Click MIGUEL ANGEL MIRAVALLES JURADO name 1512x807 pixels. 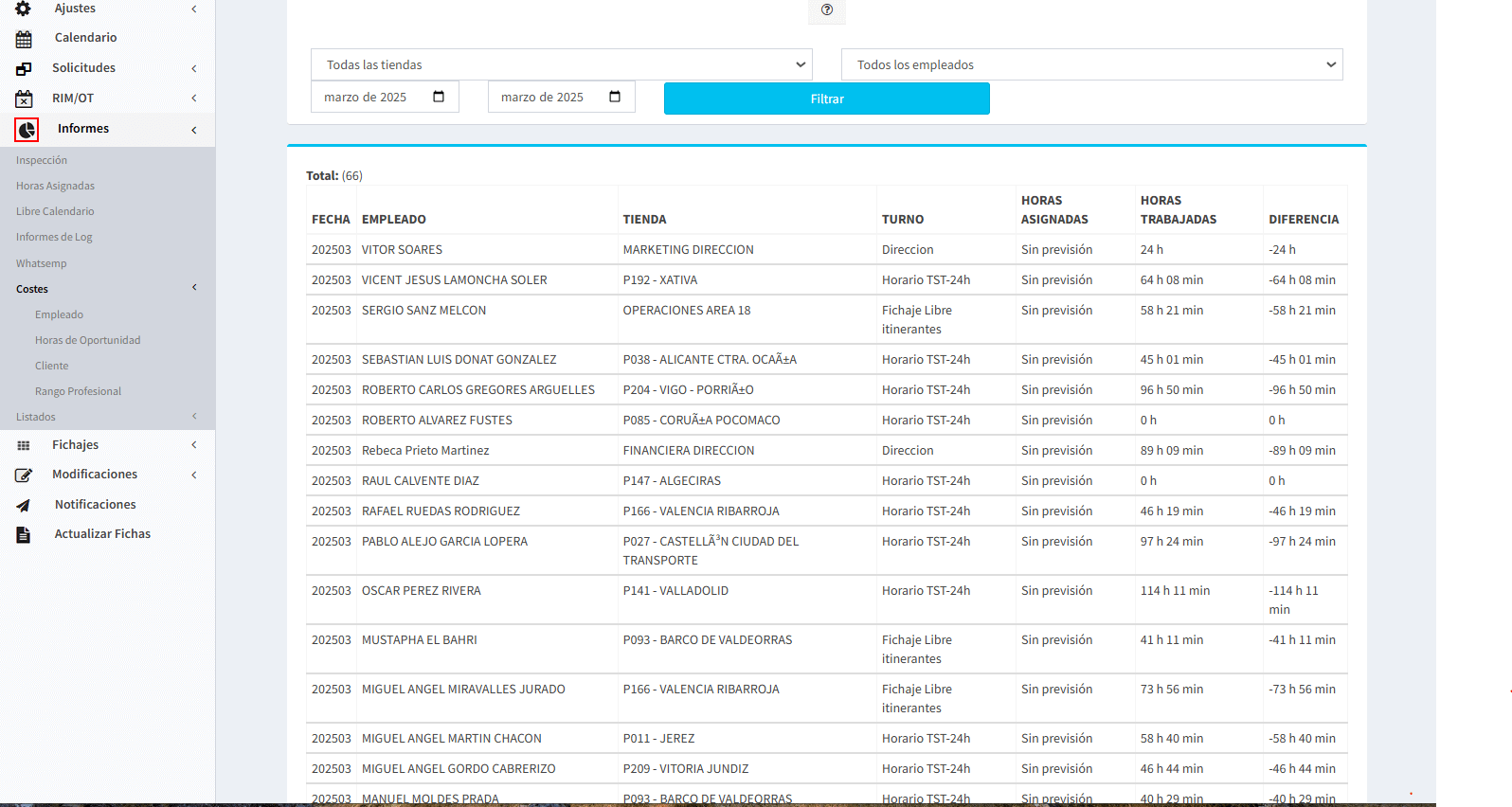pyautogui.click(x=463, y=689)
